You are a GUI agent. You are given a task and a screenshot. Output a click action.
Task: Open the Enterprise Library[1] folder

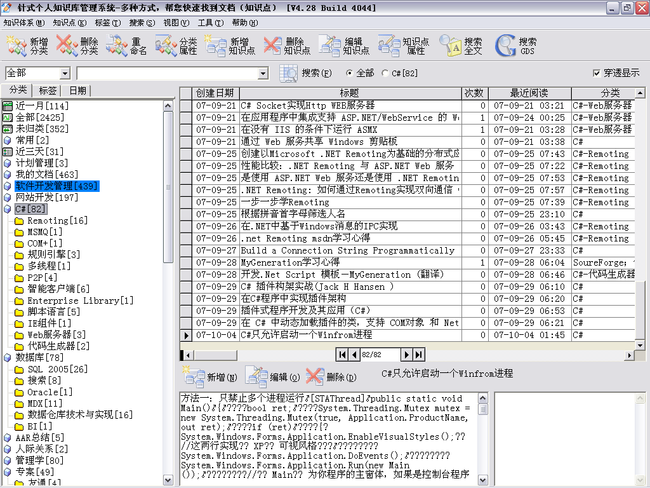80,300
